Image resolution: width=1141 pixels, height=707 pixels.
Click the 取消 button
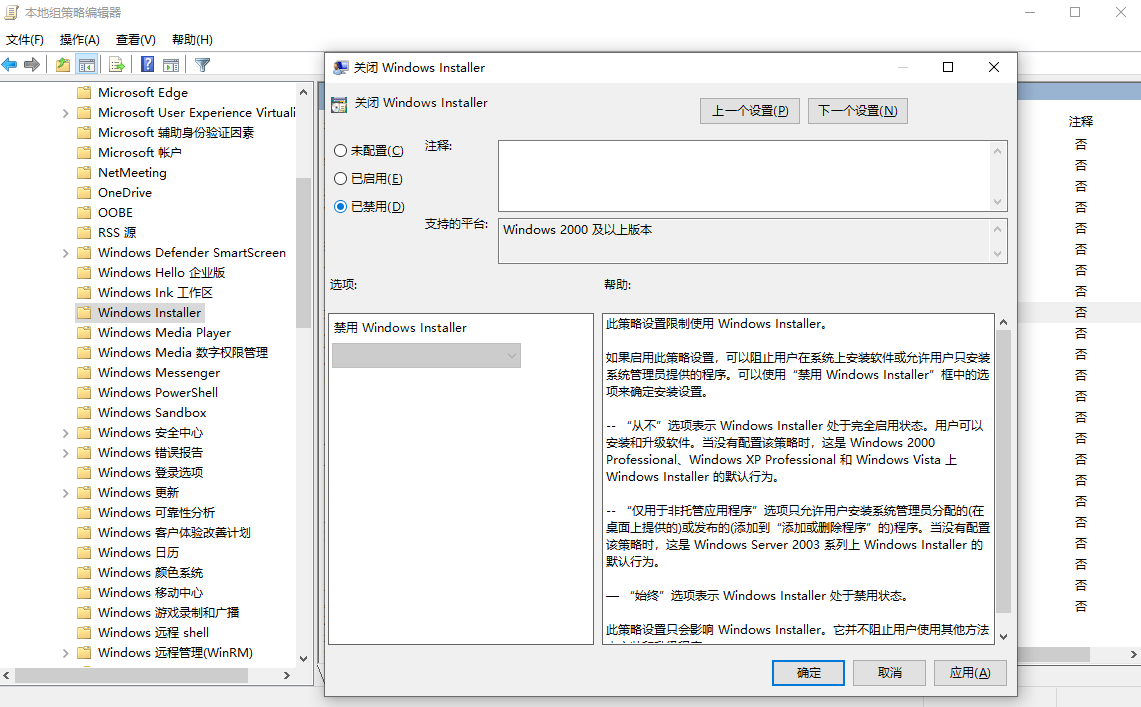tap(889, 673)
